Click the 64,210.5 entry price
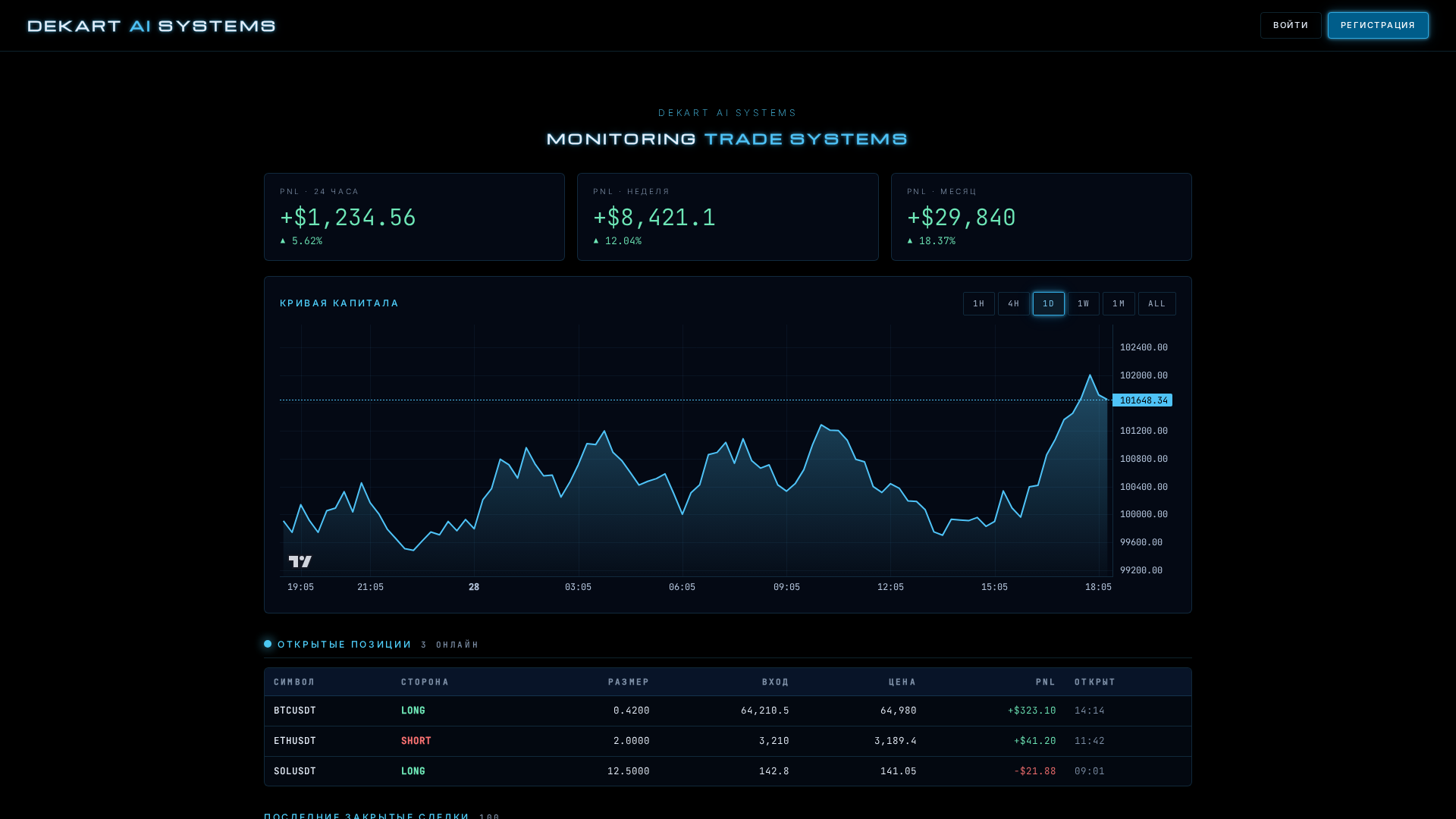 tap(765, 711)
